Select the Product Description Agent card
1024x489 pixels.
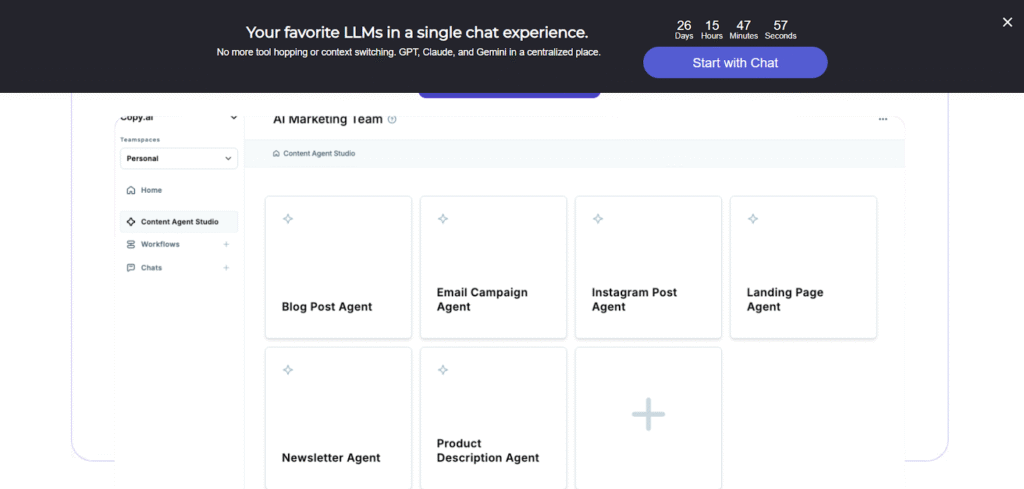coord(494,418)
